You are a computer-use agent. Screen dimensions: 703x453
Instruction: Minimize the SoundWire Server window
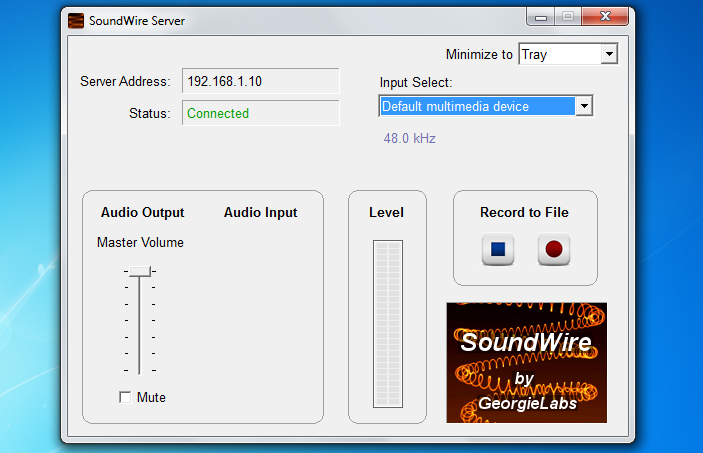point(542,16)
